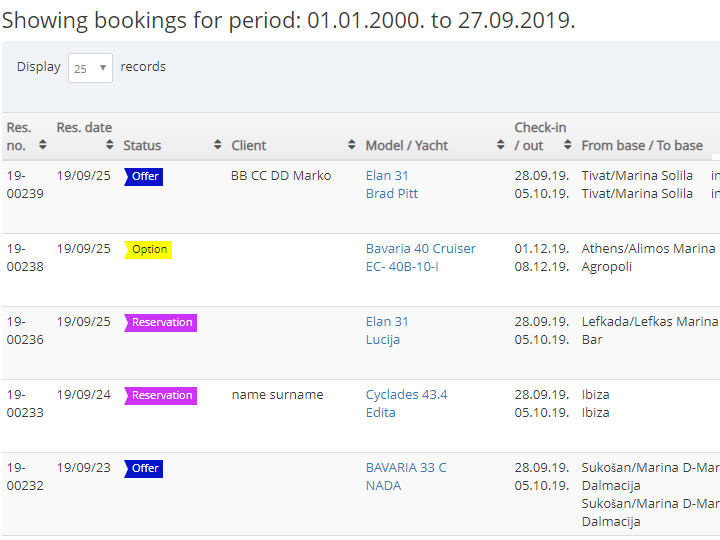Click the Res. date column header
This screenshot has width=720, height=540.
pos(84,128)
